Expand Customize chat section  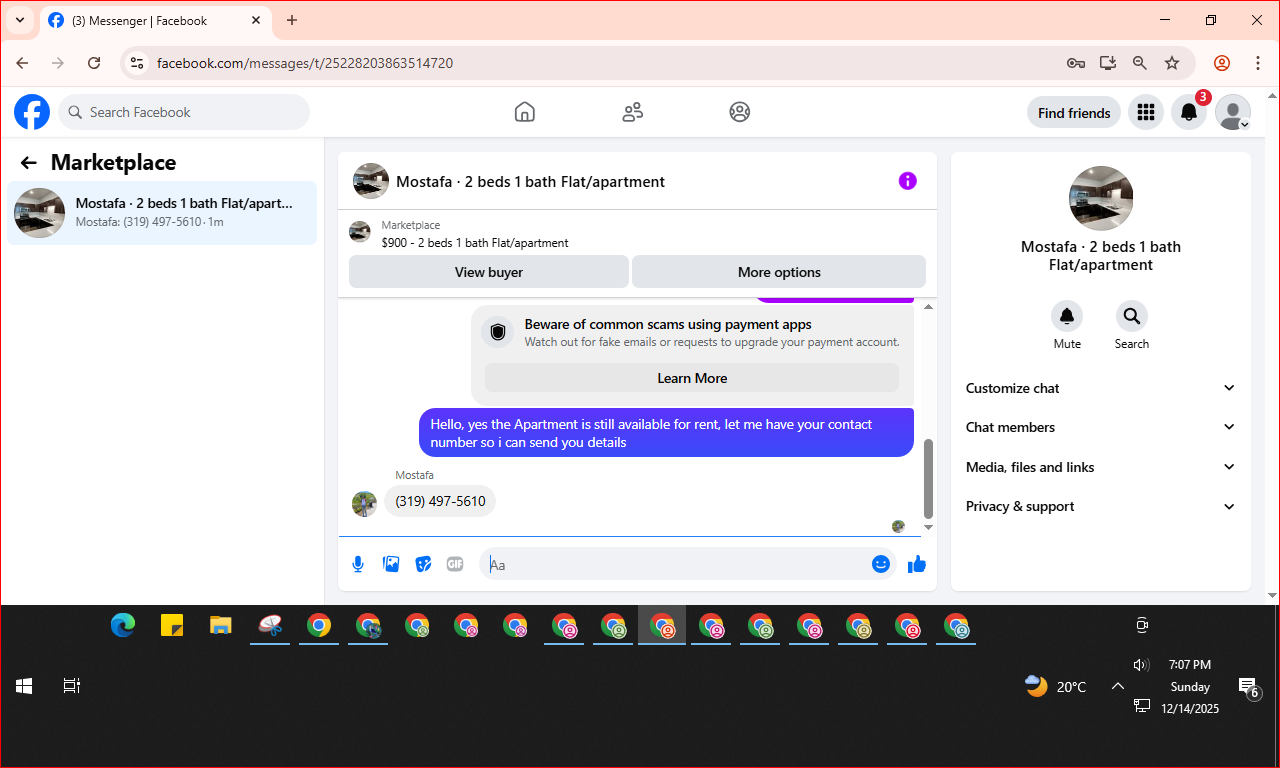[1101, 388]
